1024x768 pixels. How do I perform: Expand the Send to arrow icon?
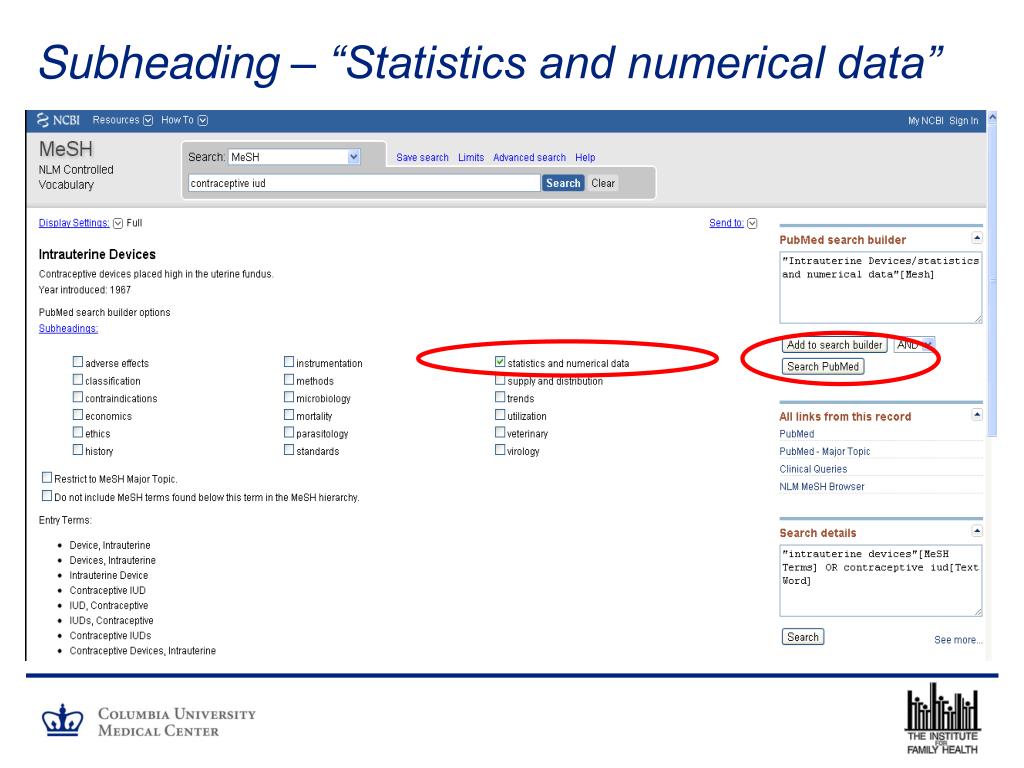click(752, 223)
